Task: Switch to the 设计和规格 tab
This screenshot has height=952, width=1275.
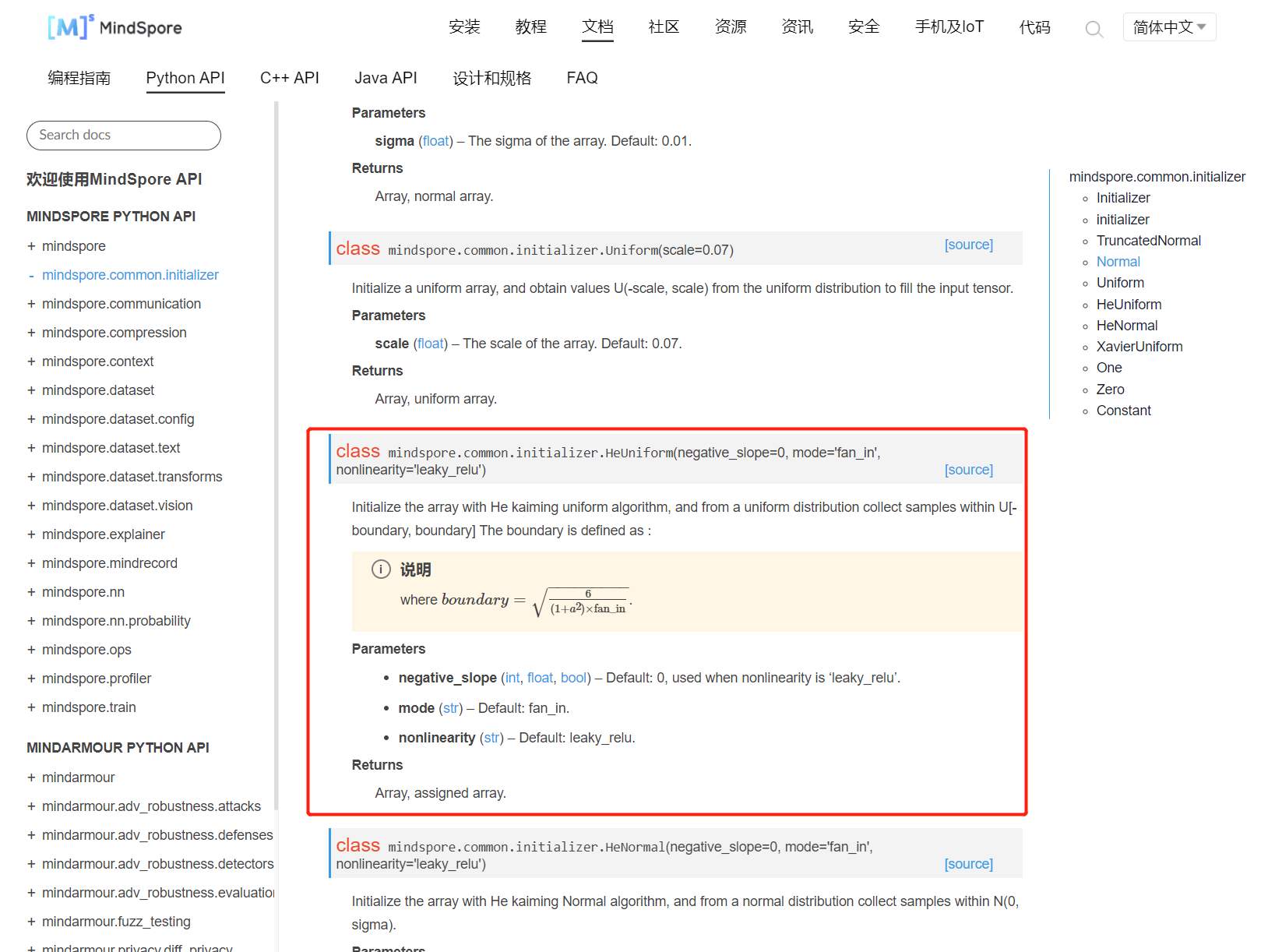Action: tap(492, 78)
